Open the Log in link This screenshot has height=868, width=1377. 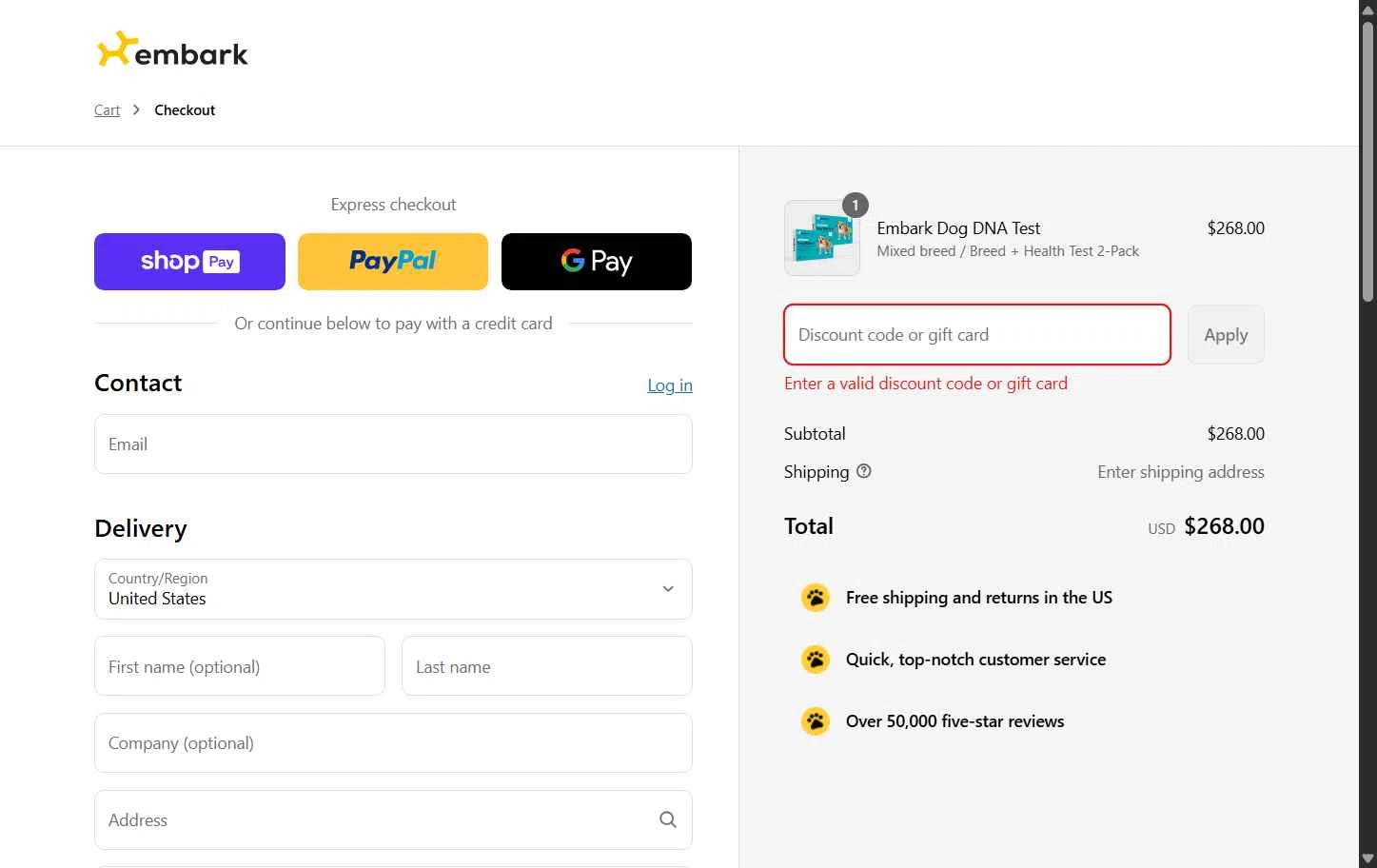click(x=670, y=385)
